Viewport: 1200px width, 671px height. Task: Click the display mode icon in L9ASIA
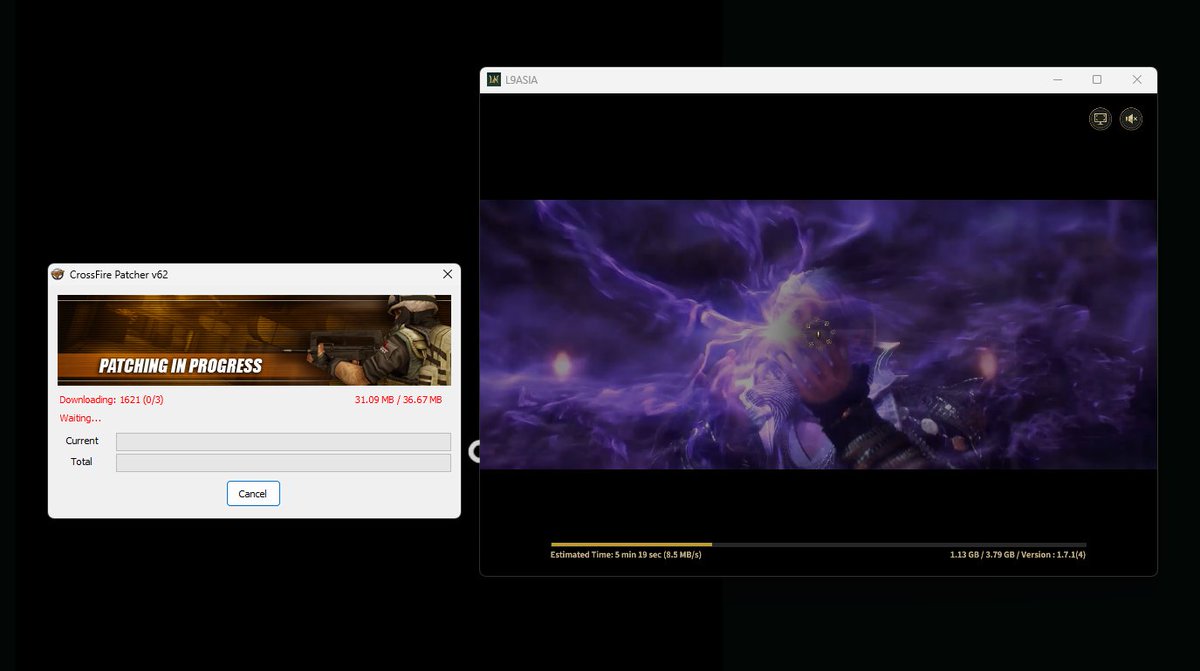pos(1100,119)
